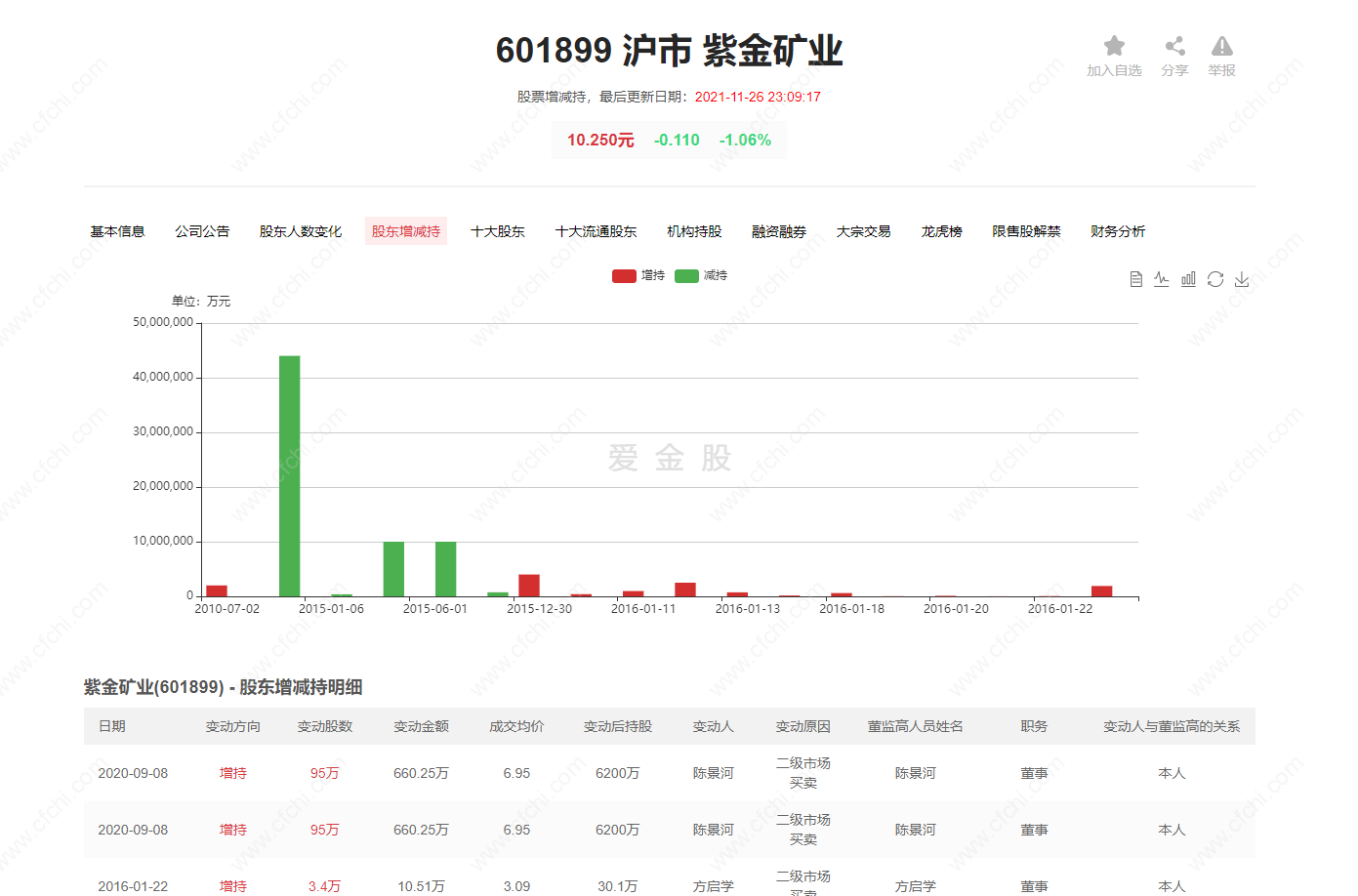Click the 2016-01-20 axis label

(957, 608)
